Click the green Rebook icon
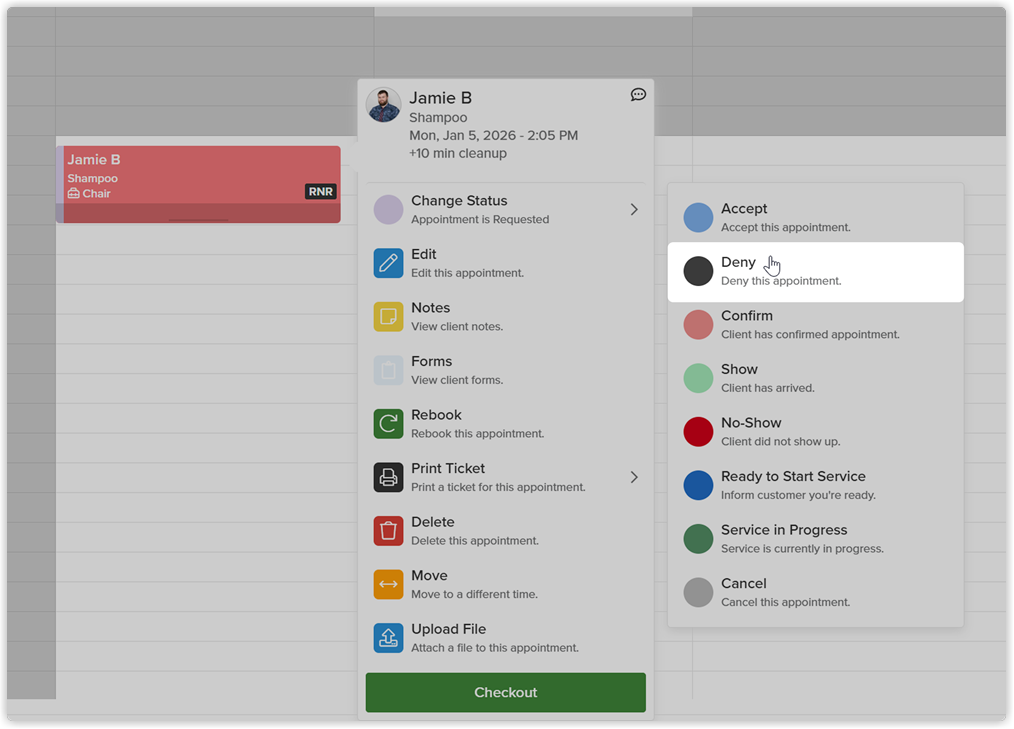The width and height of the screenshot is (1014, 729). (x=388, y=424)
